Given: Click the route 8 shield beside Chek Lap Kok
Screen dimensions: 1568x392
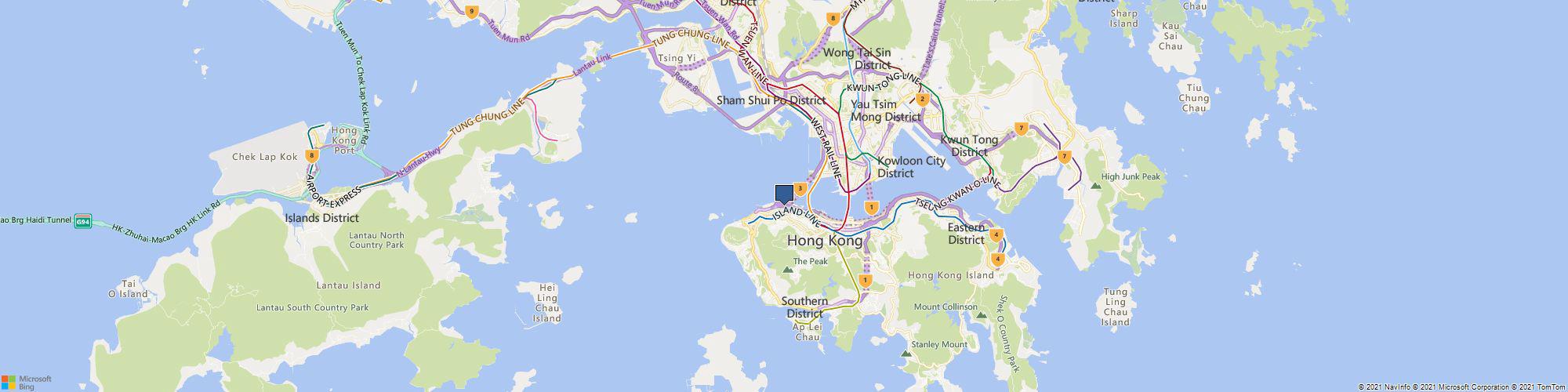Looking at the screenshot, I should coord(312,155).
